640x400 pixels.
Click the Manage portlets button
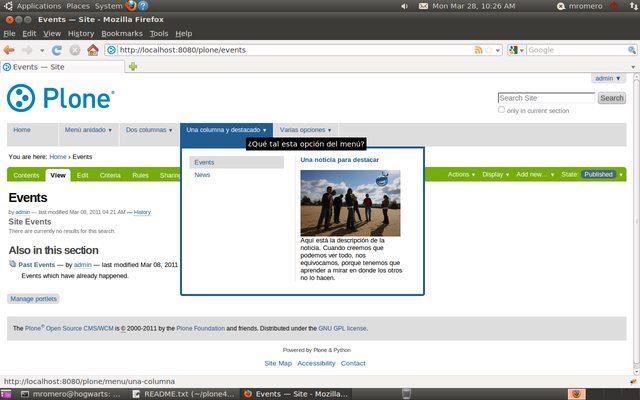(33, 299)
